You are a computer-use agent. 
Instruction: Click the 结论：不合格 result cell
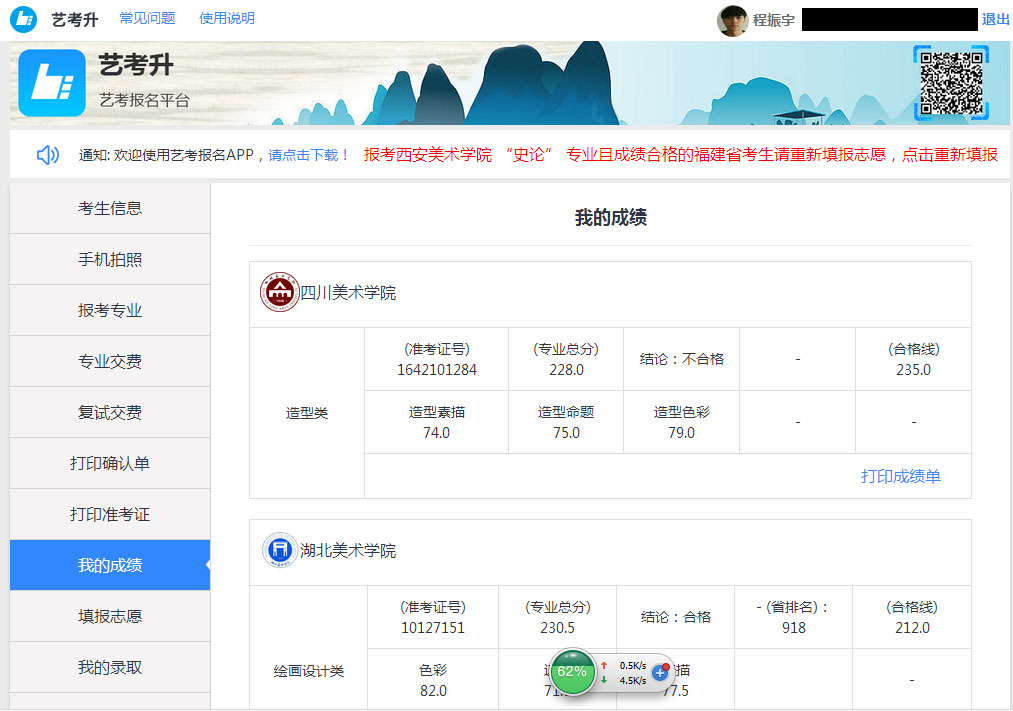(682, 359)
